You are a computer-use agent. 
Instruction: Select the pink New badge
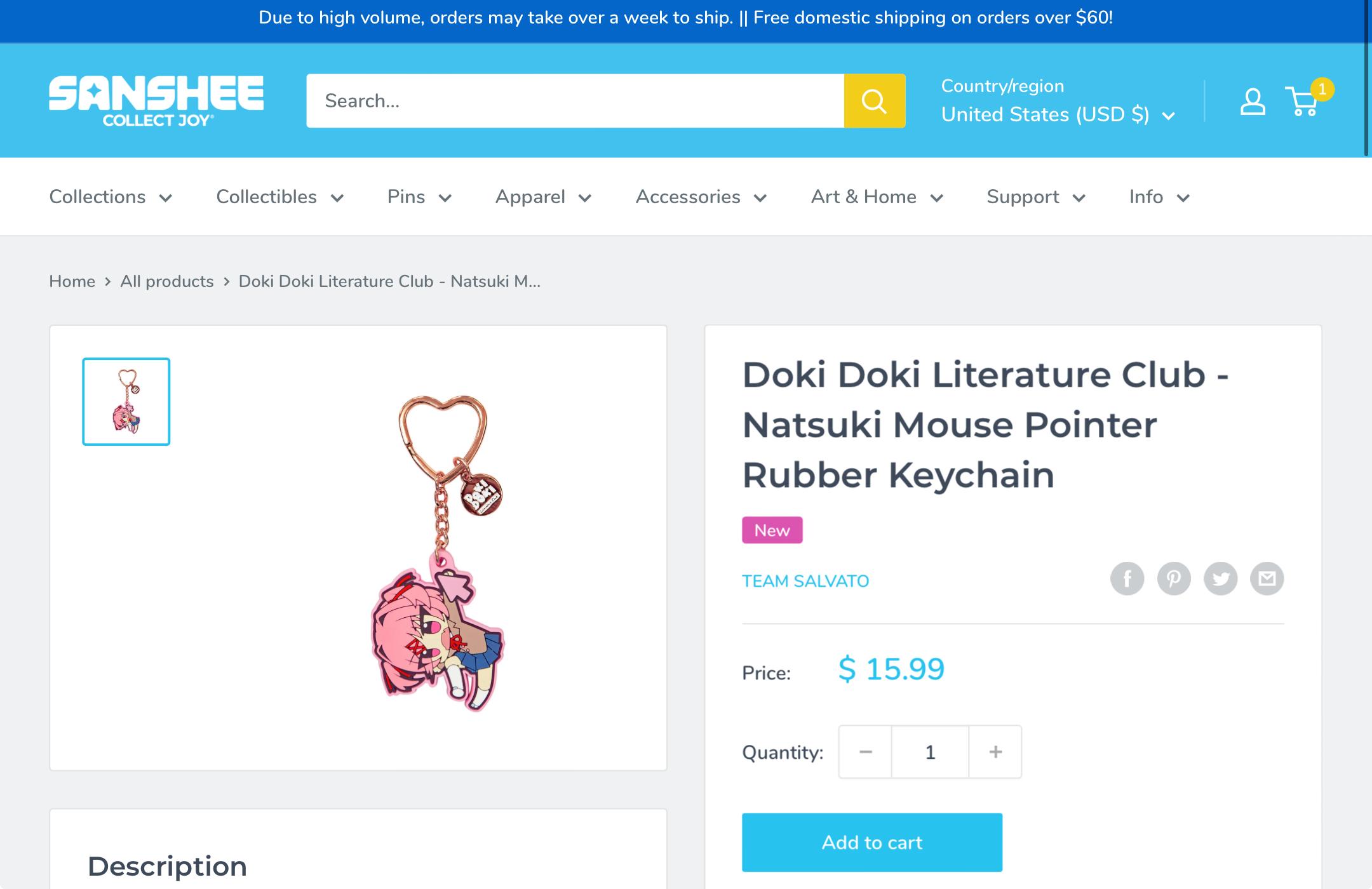tap(770, 530)
